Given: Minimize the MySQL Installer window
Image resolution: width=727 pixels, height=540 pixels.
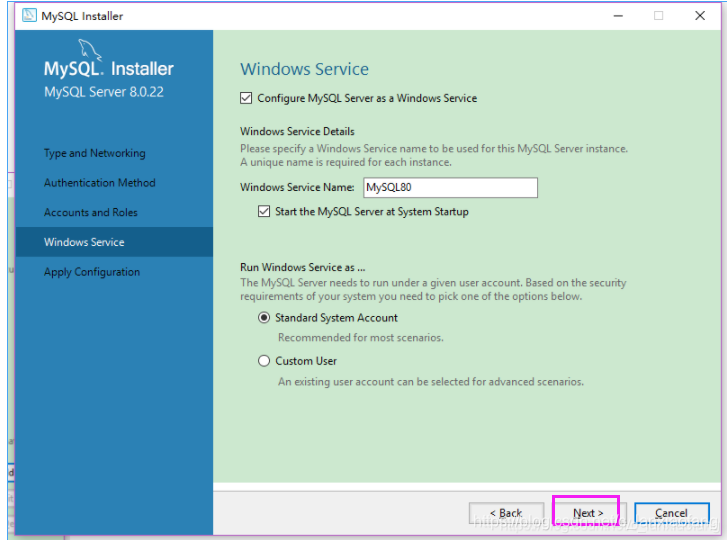Looking at the screenshot, I should 618,16.
